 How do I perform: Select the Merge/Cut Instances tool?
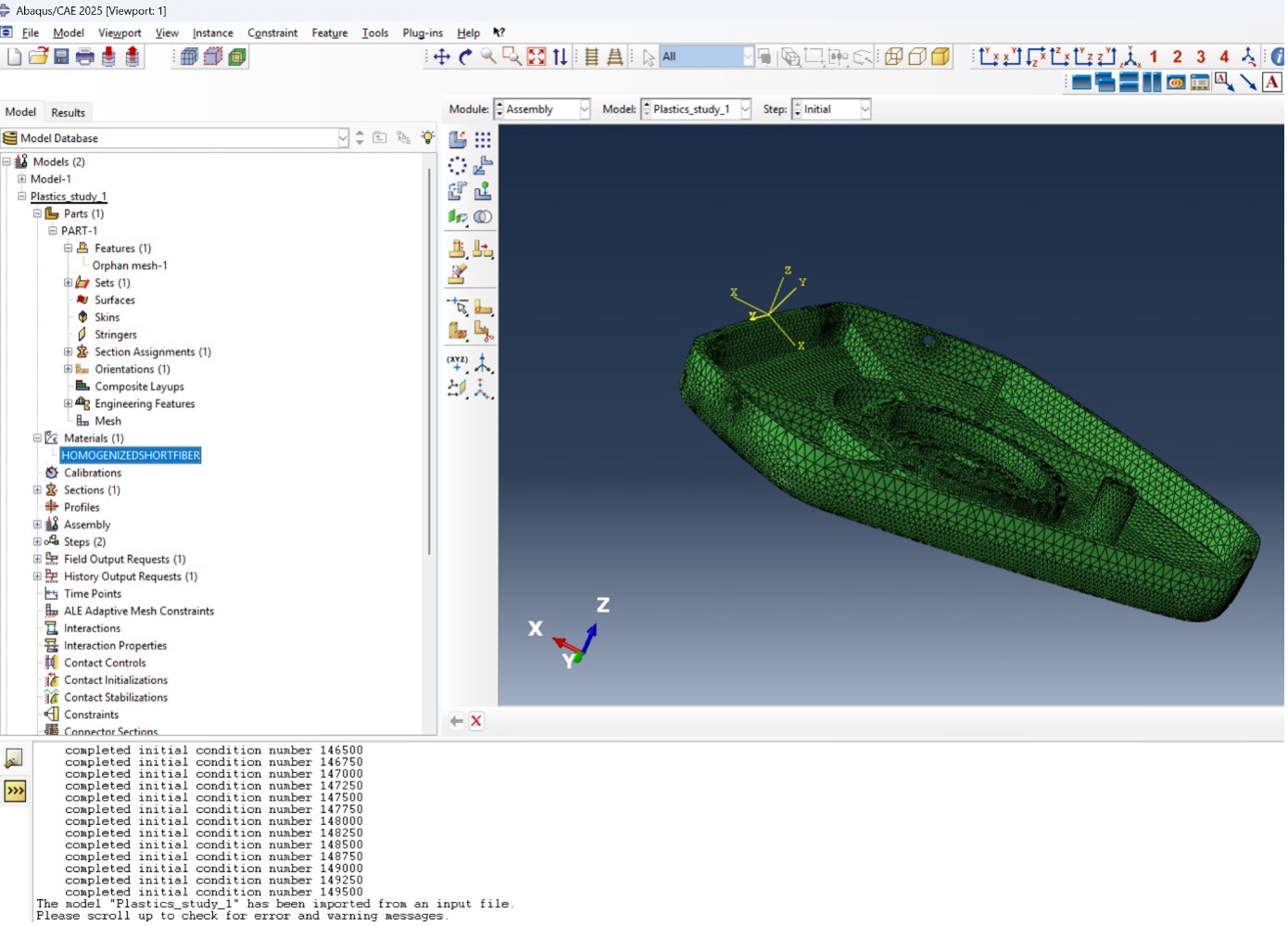tap(483, 217)
